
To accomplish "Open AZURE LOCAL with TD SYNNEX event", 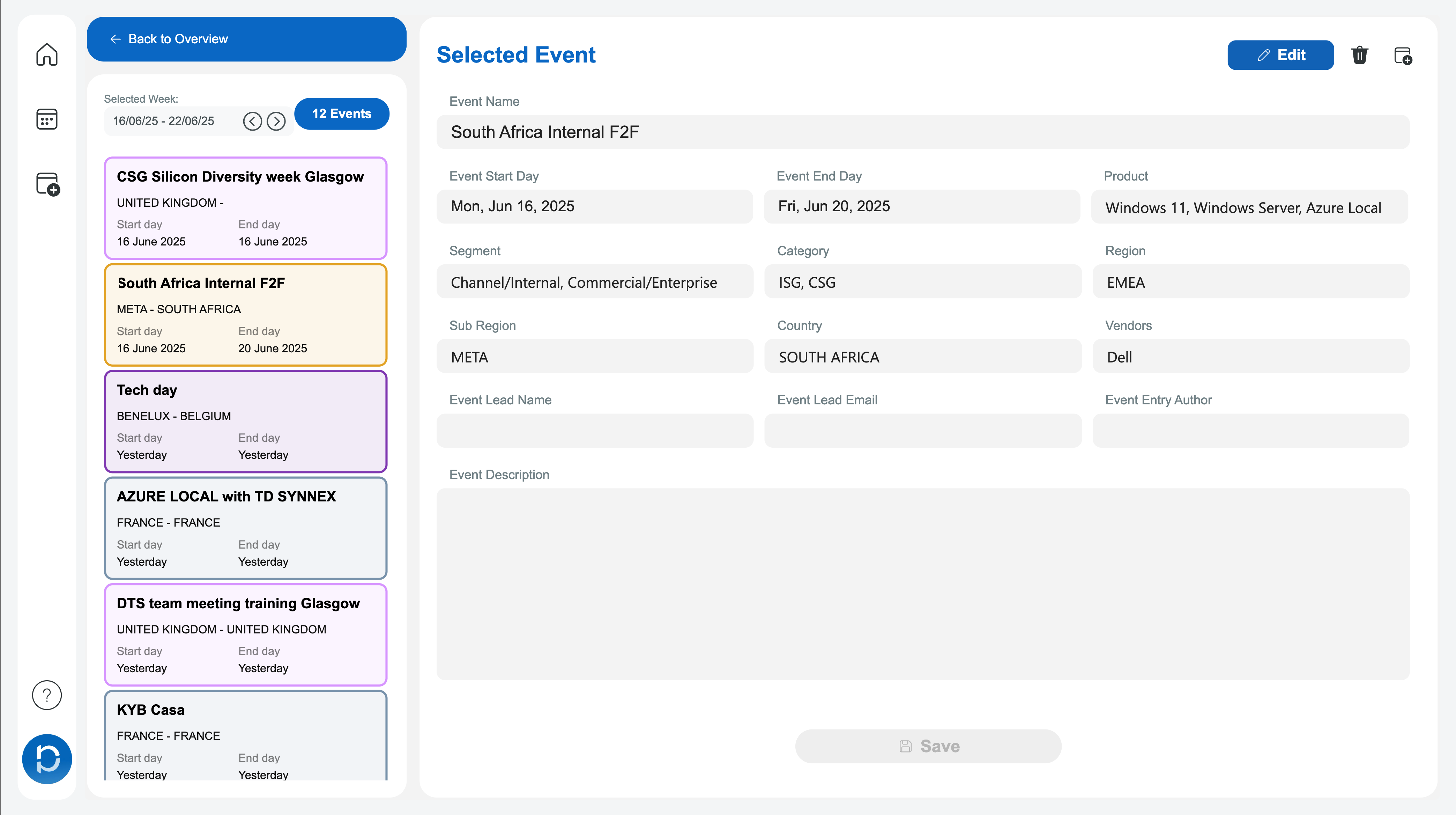I will point(245,528).
